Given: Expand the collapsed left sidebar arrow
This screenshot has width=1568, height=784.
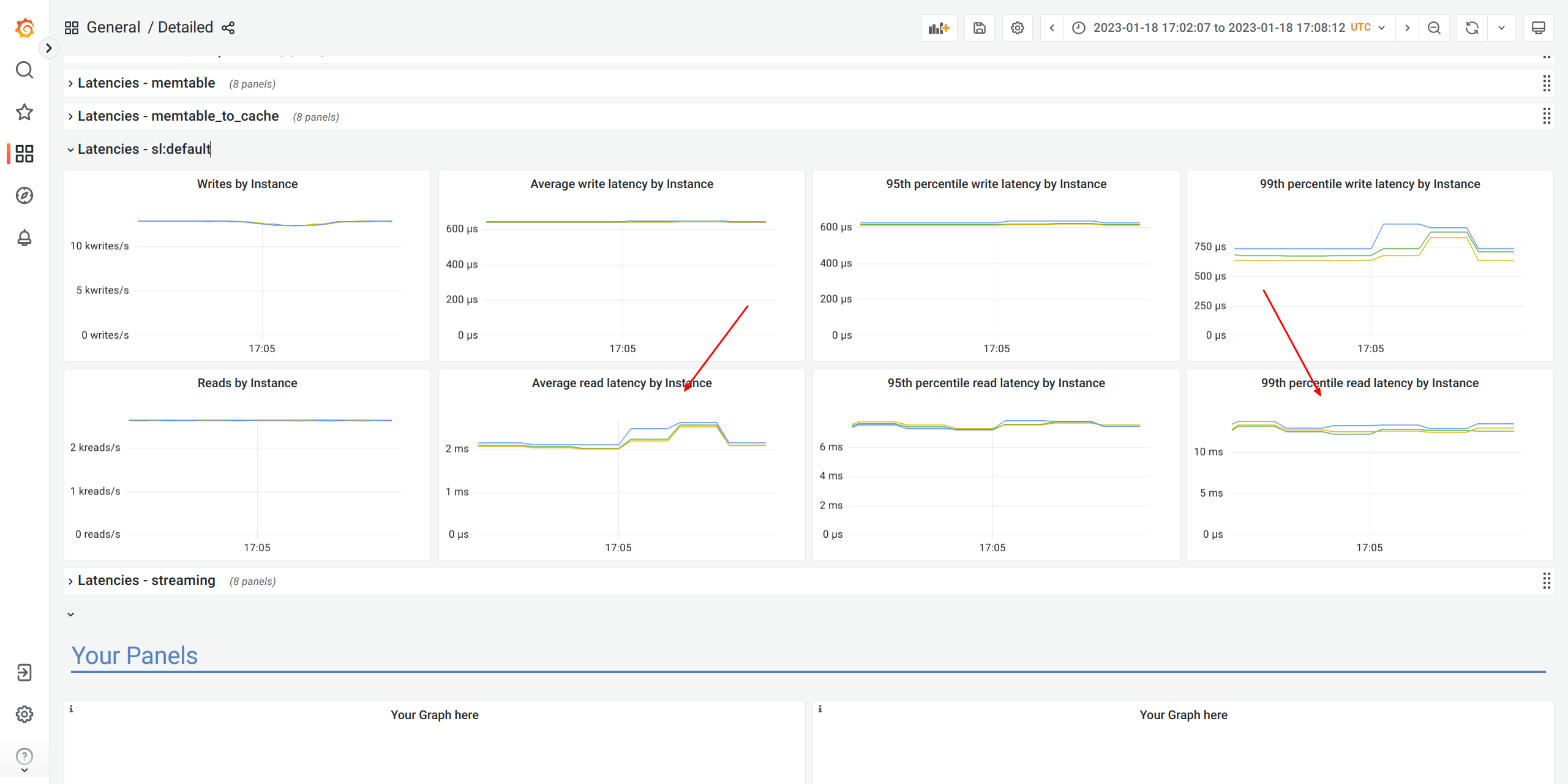Looking at the screenshot, I should pyautogui.click(x=49, y=48).
